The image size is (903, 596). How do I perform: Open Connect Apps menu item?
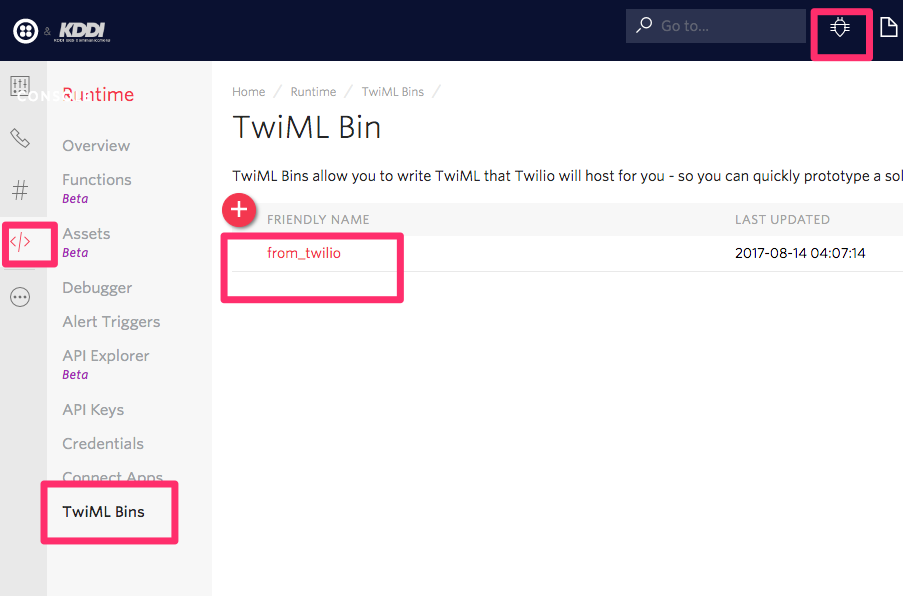pyautogui.click(x=113, y=477)
